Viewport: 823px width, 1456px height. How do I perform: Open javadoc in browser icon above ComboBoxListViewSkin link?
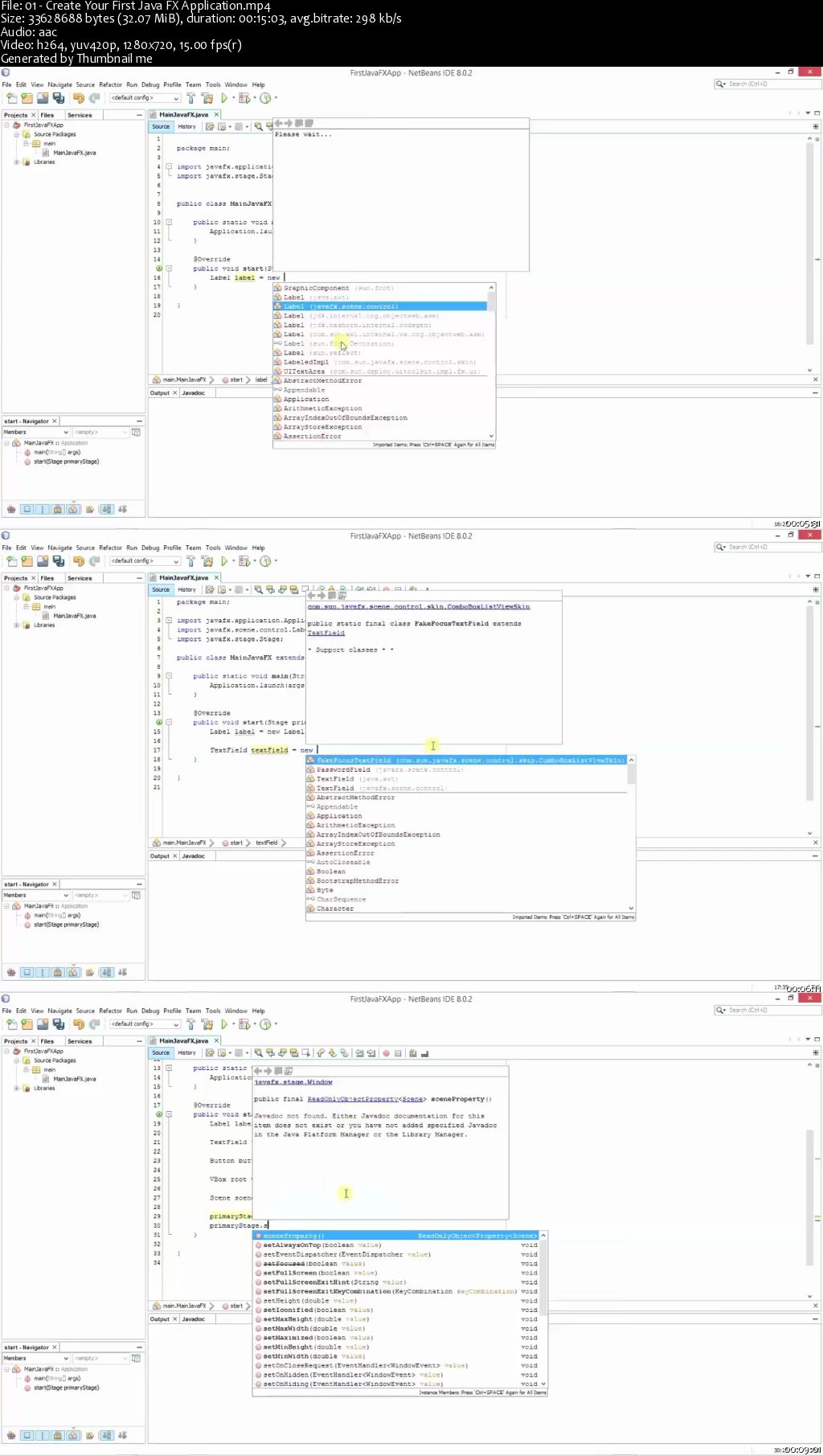pyautogui.click(x=342, y=596)
